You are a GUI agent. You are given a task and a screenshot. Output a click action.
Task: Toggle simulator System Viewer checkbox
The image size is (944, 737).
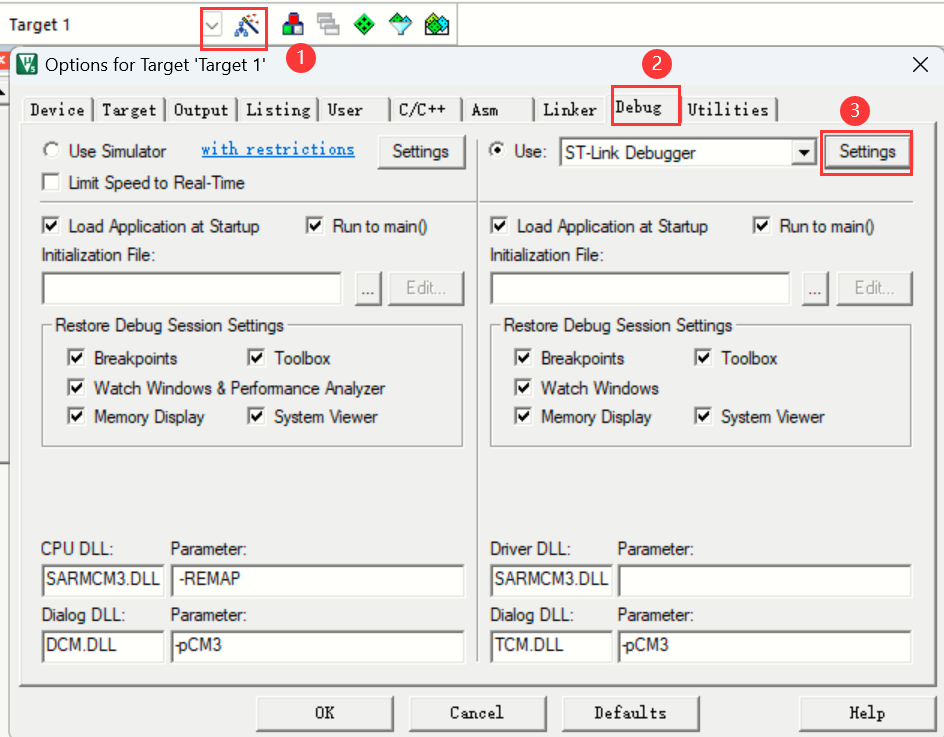[256, 416]
